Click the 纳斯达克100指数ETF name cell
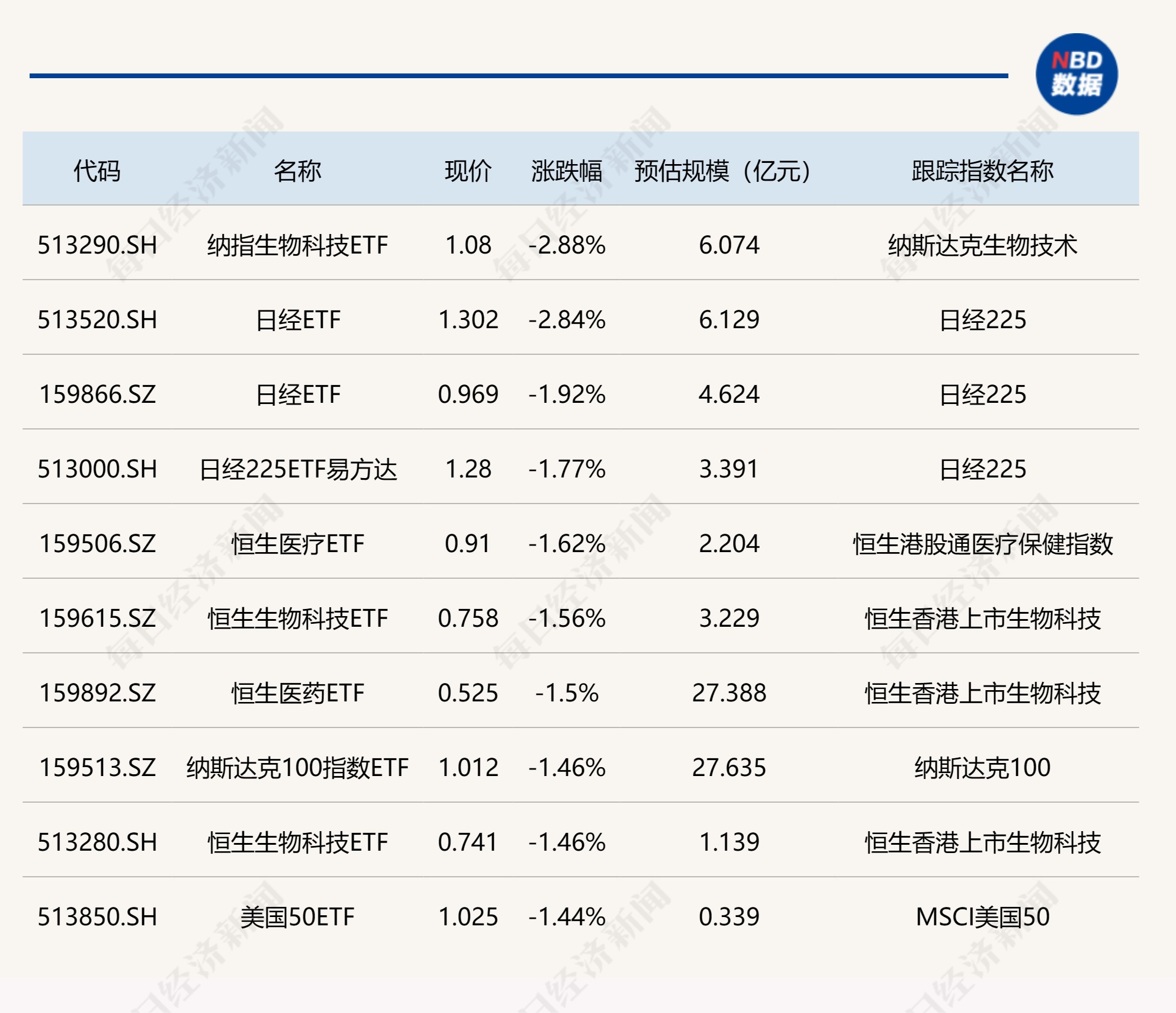Screen dimensions: 1176x1013 pos(297,768)
